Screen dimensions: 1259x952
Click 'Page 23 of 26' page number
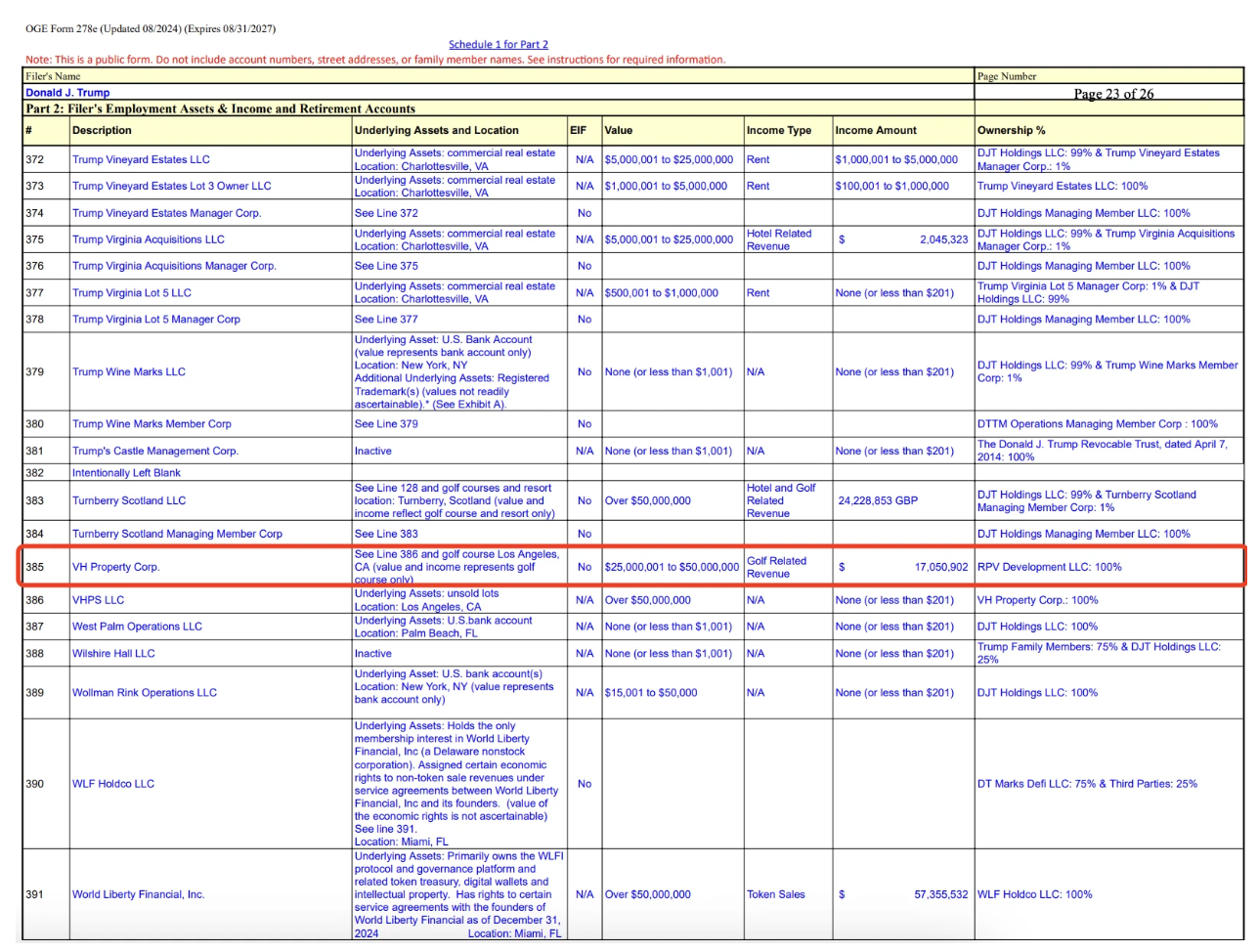[x=1113, y=94]
